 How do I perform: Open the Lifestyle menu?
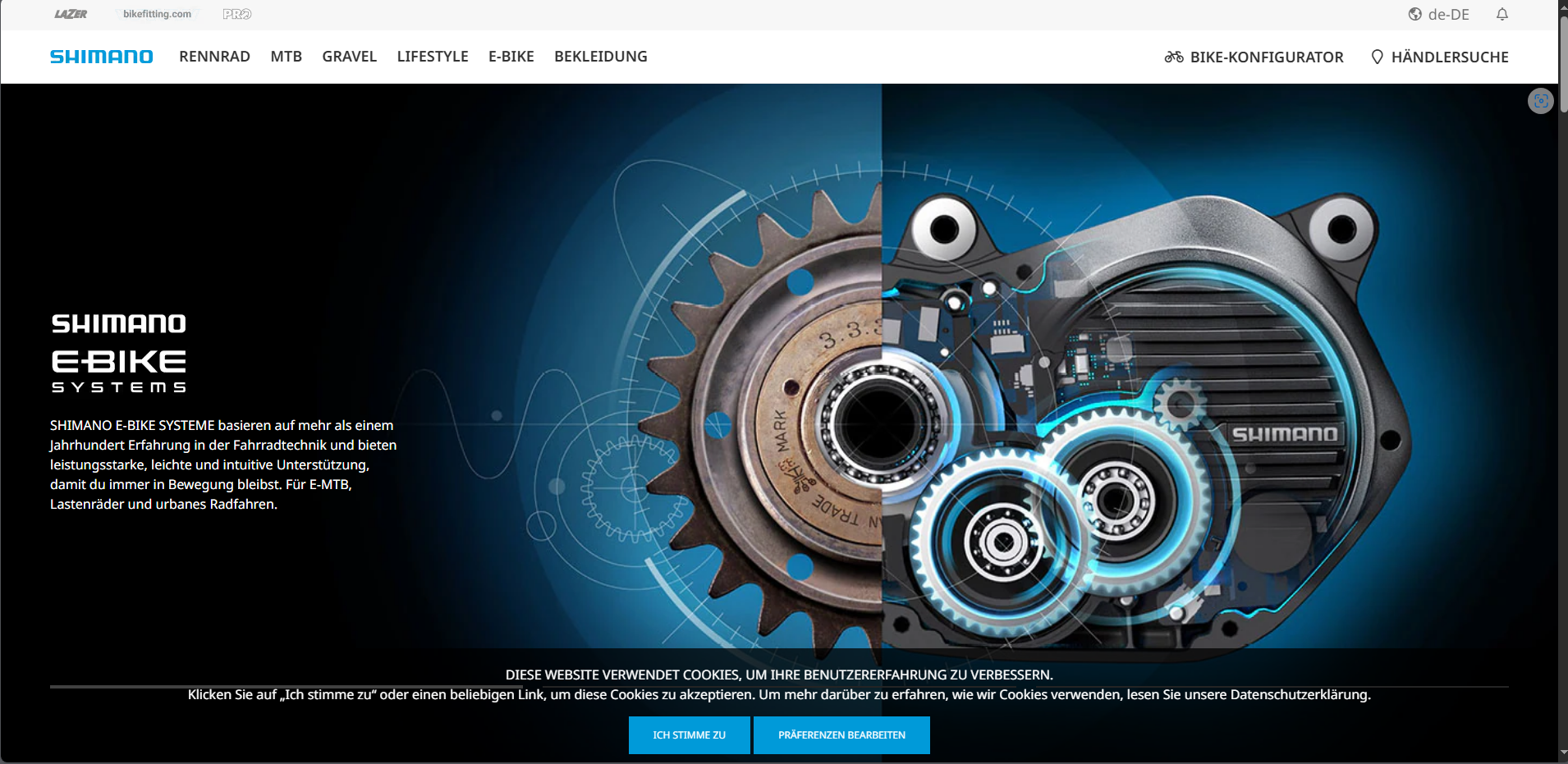tap(433, 57)
